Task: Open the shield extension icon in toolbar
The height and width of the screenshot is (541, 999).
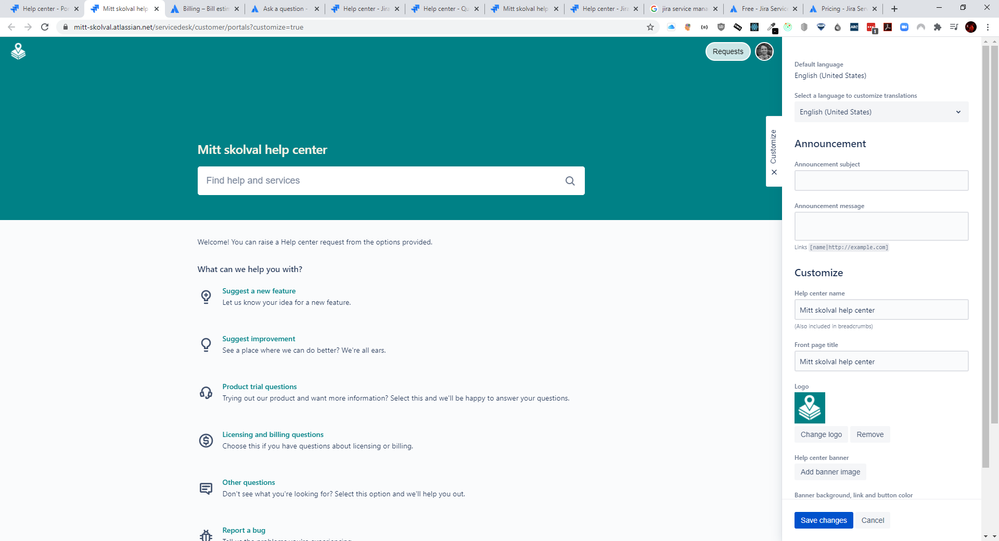Action: 721,27
